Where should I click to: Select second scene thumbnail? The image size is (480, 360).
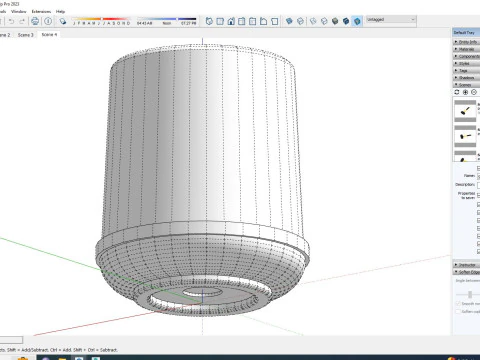coord(465,136)
